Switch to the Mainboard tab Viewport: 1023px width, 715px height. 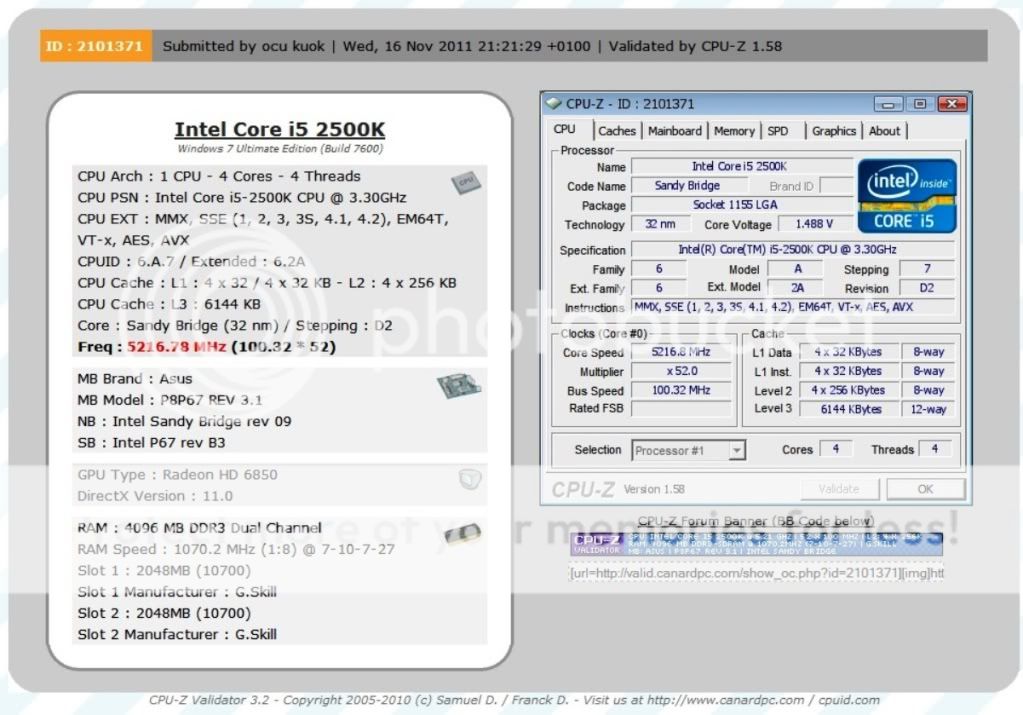click(674, 131)
